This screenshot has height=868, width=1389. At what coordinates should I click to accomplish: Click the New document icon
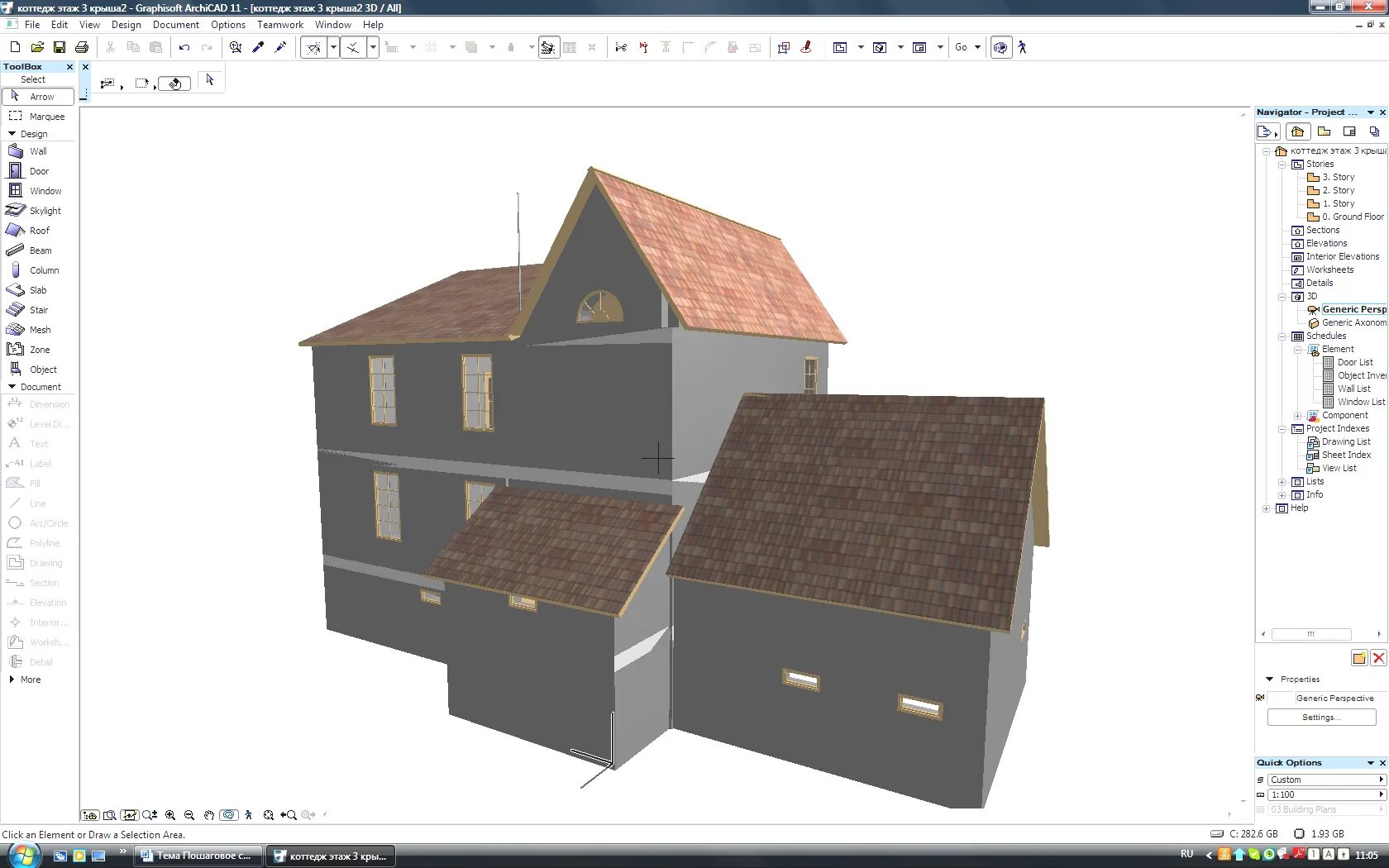tap(15, 47)
